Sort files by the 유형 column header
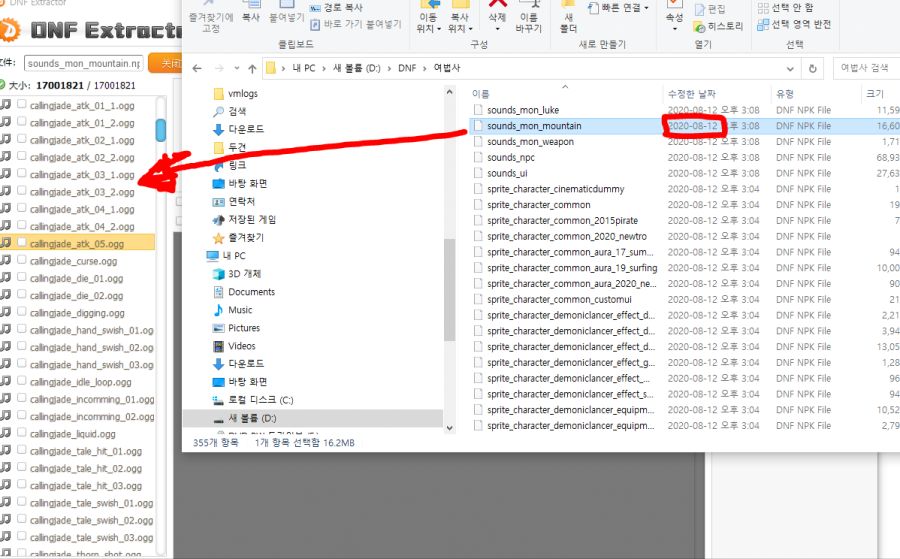 [x=785, y=94]
